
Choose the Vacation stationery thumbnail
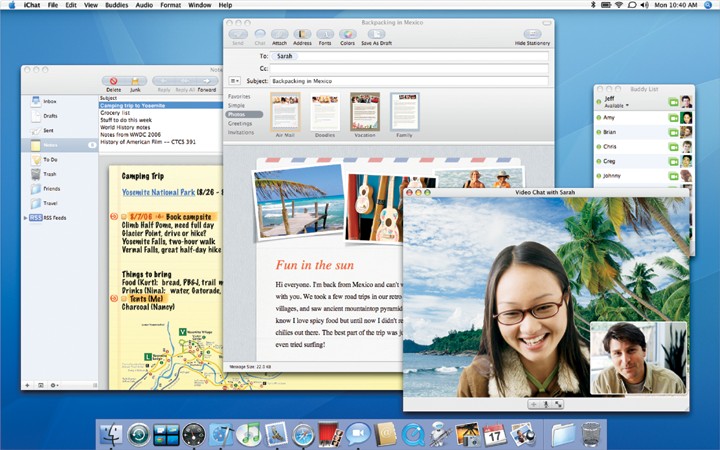[x=365, y=112]
